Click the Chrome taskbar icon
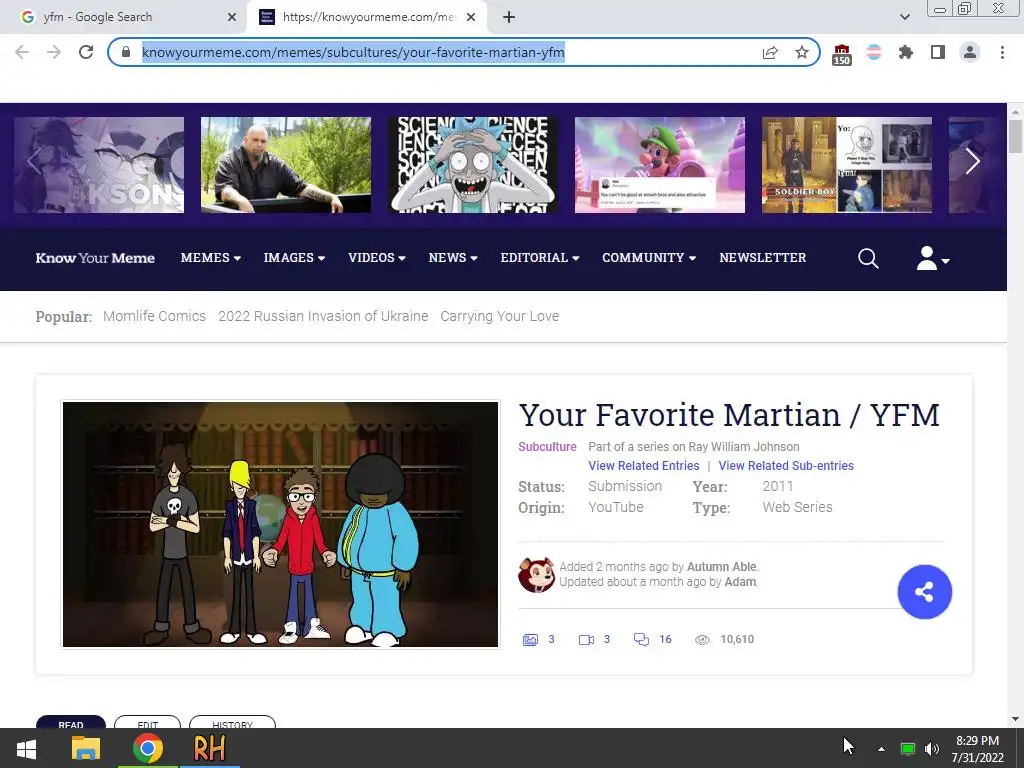Screen dimensions: 1024x768 pos(148,748)
